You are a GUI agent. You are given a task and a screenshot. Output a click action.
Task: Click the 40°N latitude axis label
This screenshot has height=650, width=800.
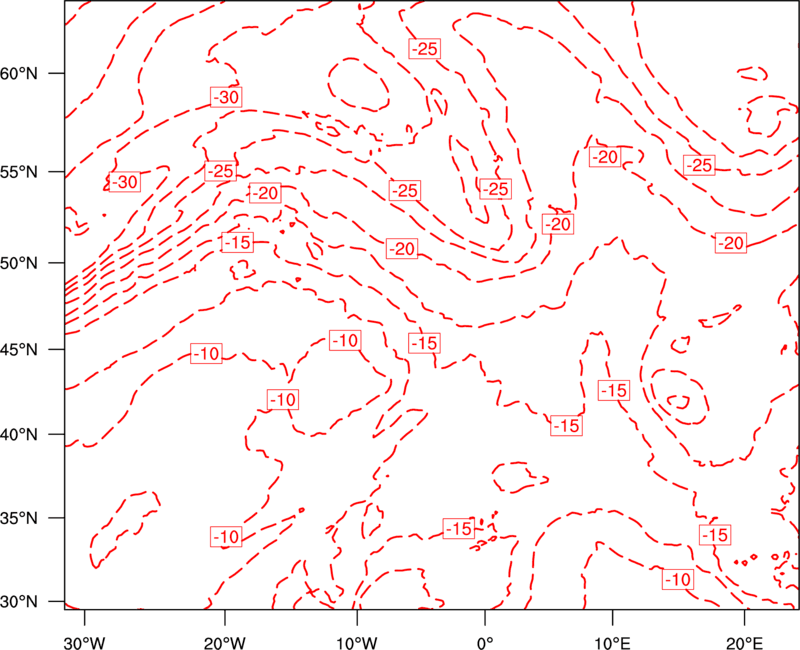(x=19, y=435)
